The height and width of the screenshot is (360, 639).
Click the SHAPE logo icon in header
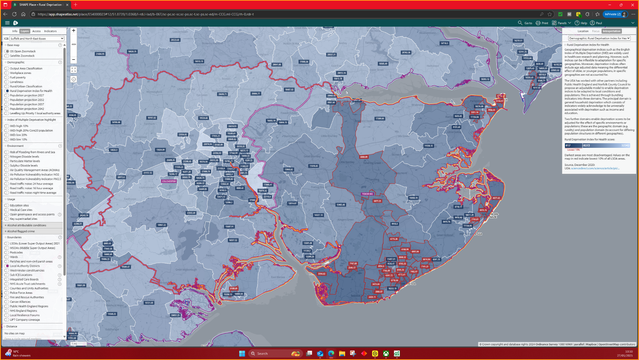15,23
